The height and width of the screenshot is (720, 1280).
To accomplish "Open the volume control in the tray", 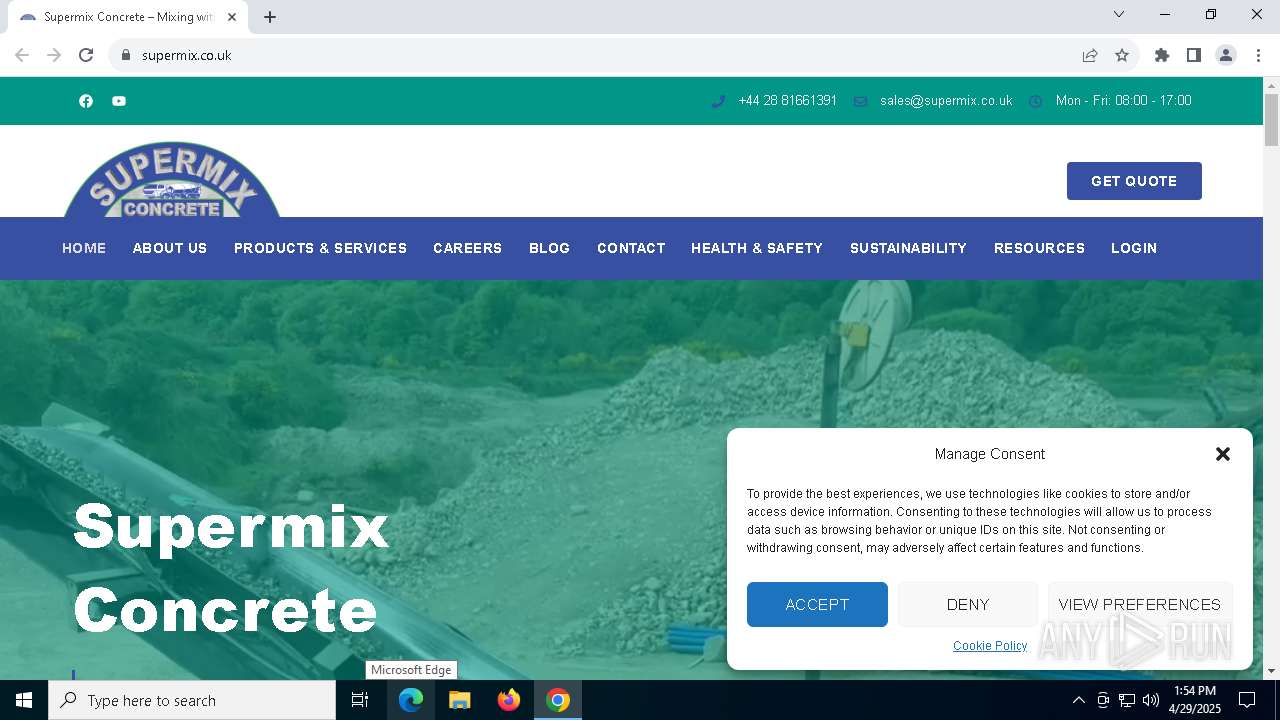I will click(1151, 700).
